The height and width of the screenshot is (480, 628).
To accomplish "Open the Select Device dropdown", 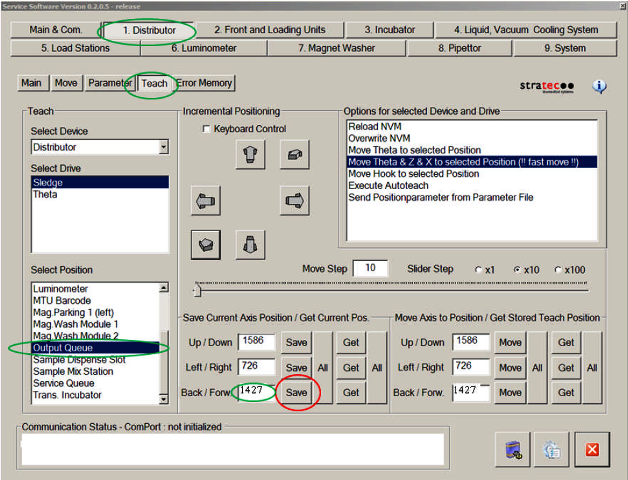I will pos(163,147).
